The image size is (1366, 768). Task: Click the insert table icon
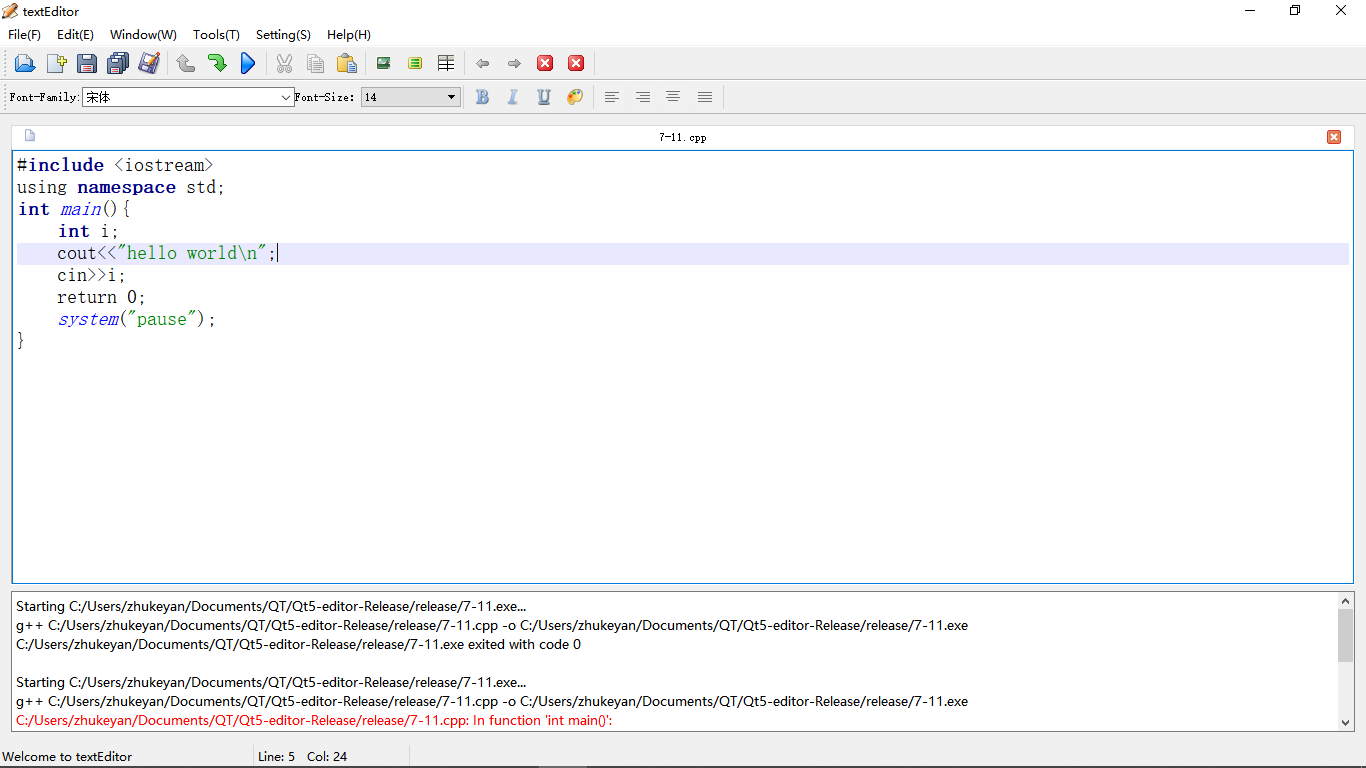pyautogui.click(x=446, y=63)
